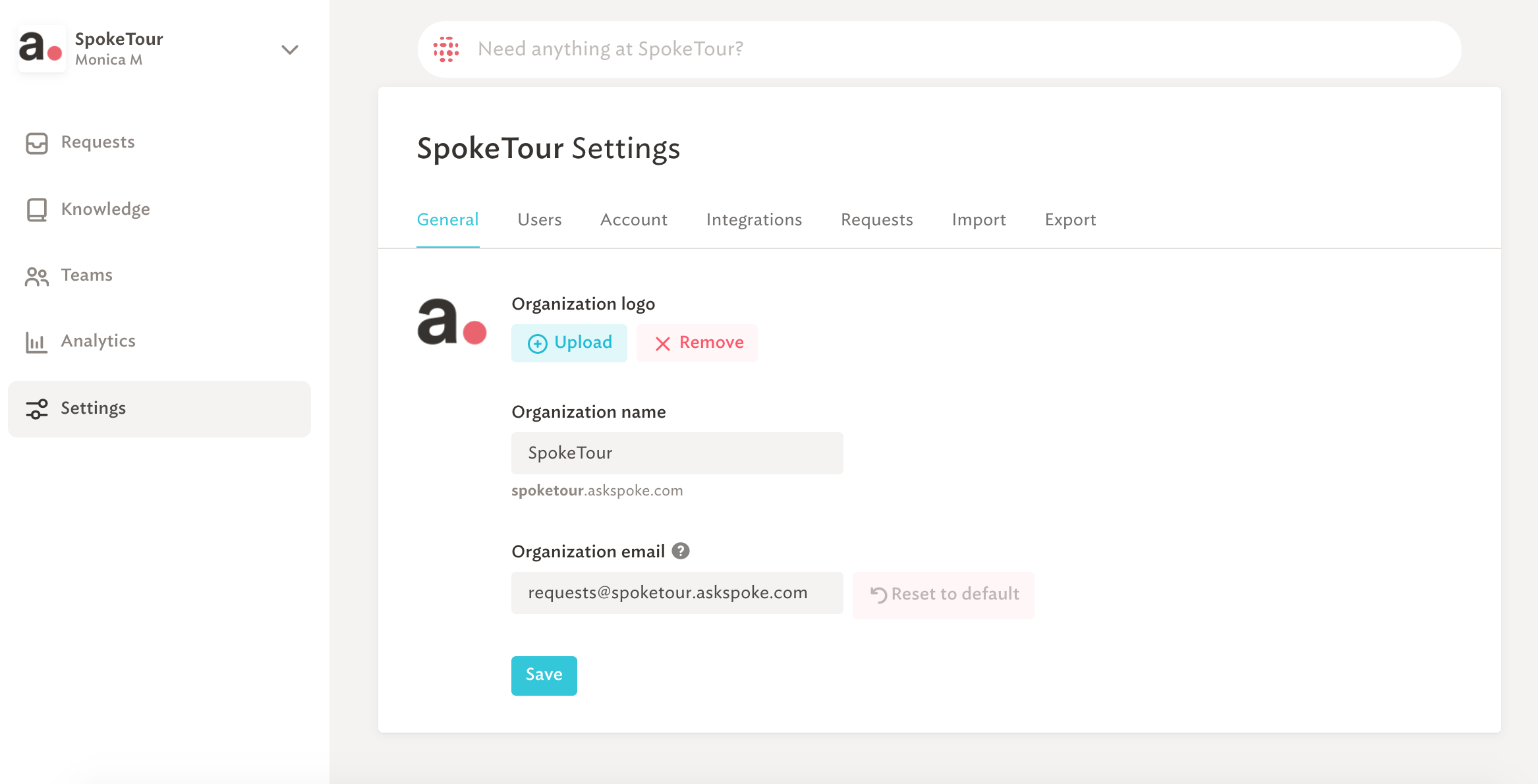The width and height of the screenshot is (1538, 784).
Task: Click the help icon beside Organization email
Action: [x=681, y=551]
